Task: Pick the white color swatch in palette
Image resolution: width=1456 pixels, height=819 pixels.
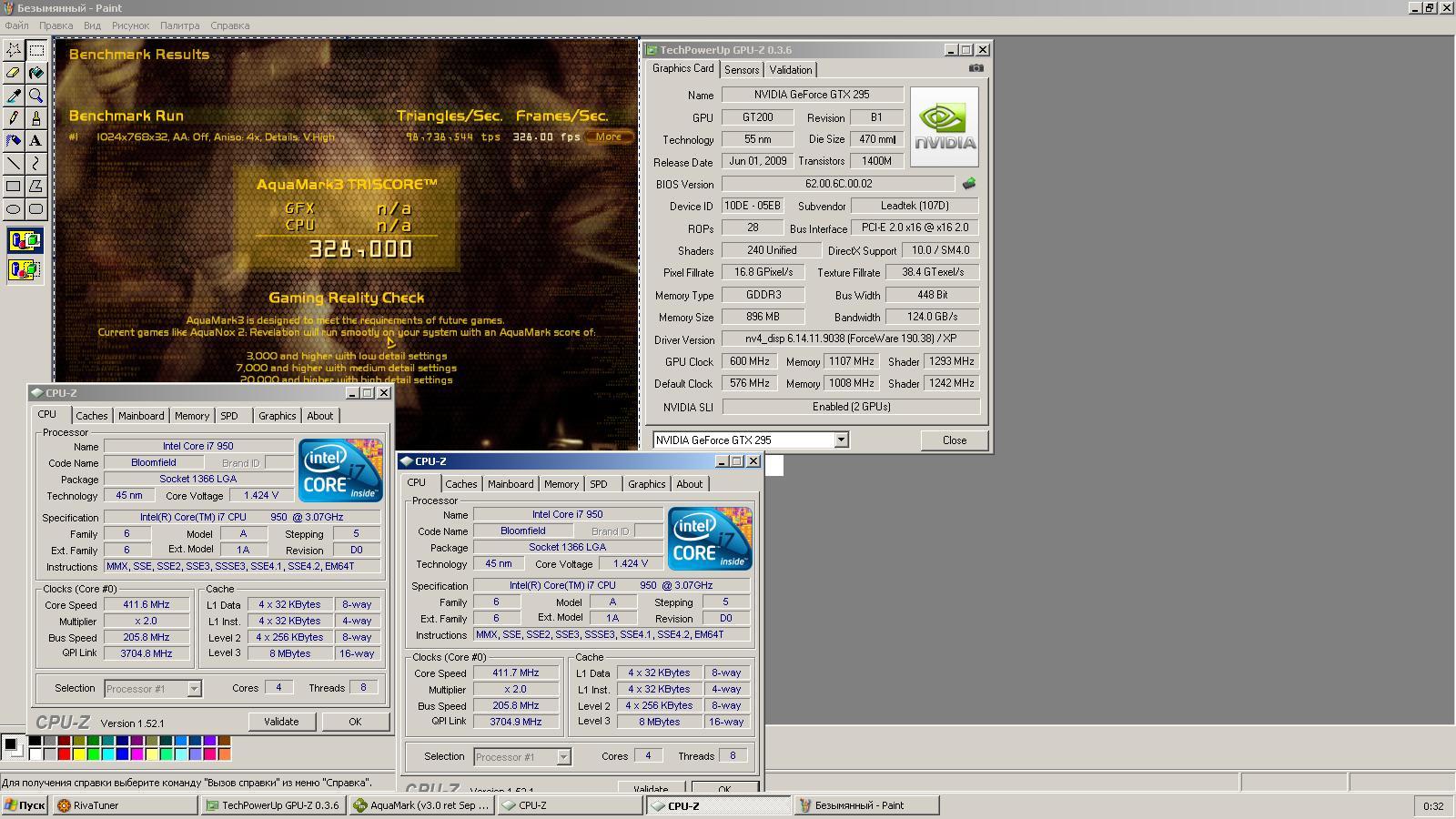Action: pos(35,753)
